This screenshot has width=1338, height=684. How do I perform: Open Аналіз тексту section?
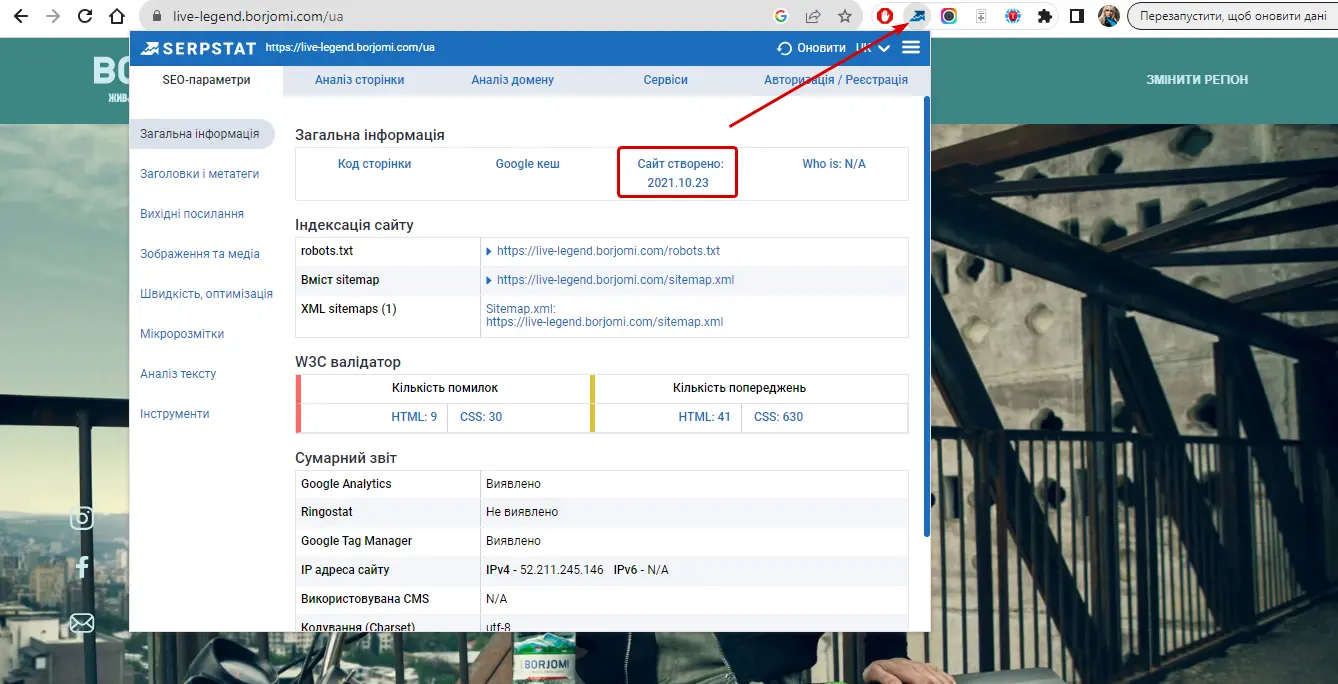(x=178, y=374)
